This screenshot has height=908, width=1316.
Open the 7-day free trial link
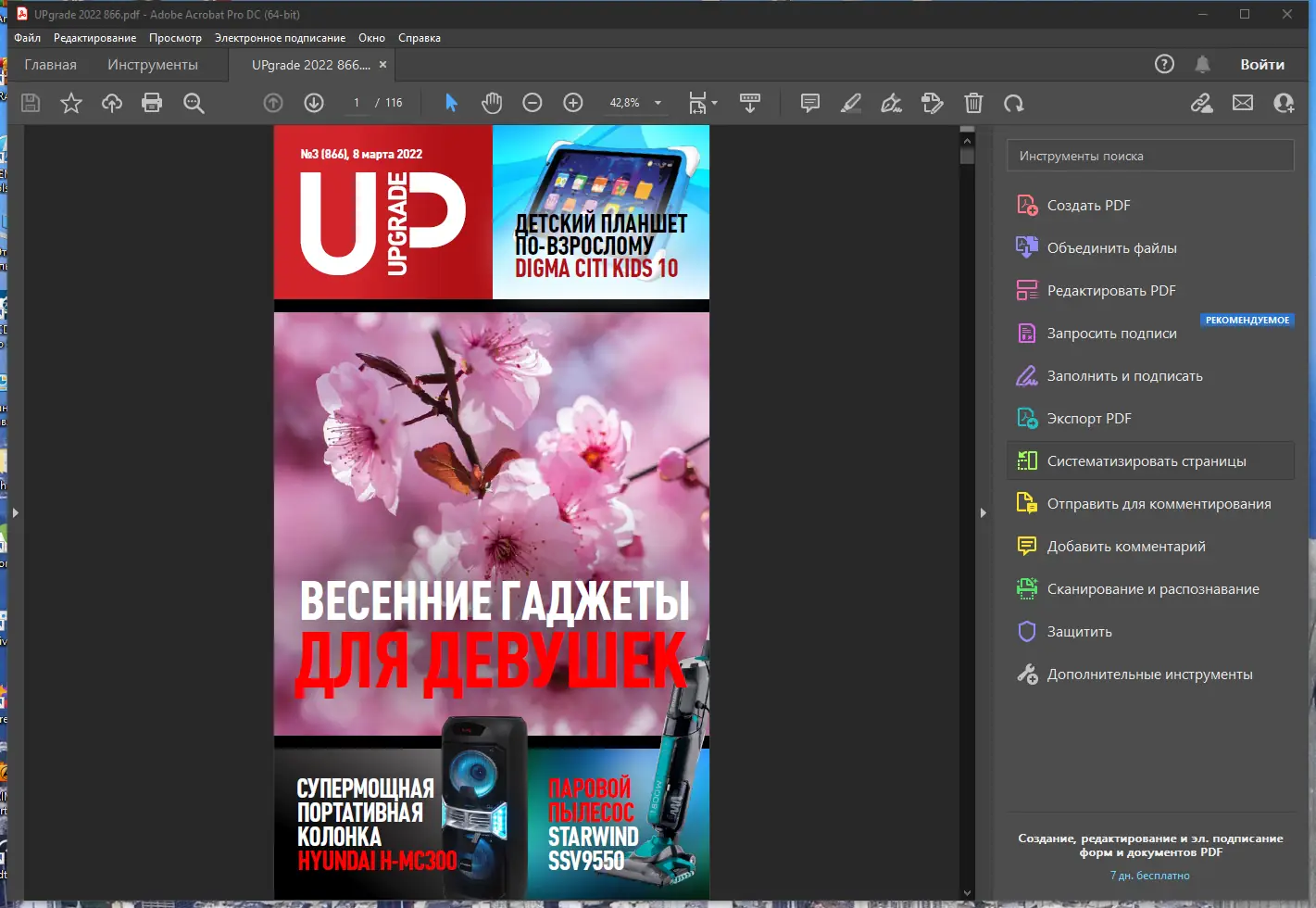click(1149, 875)
